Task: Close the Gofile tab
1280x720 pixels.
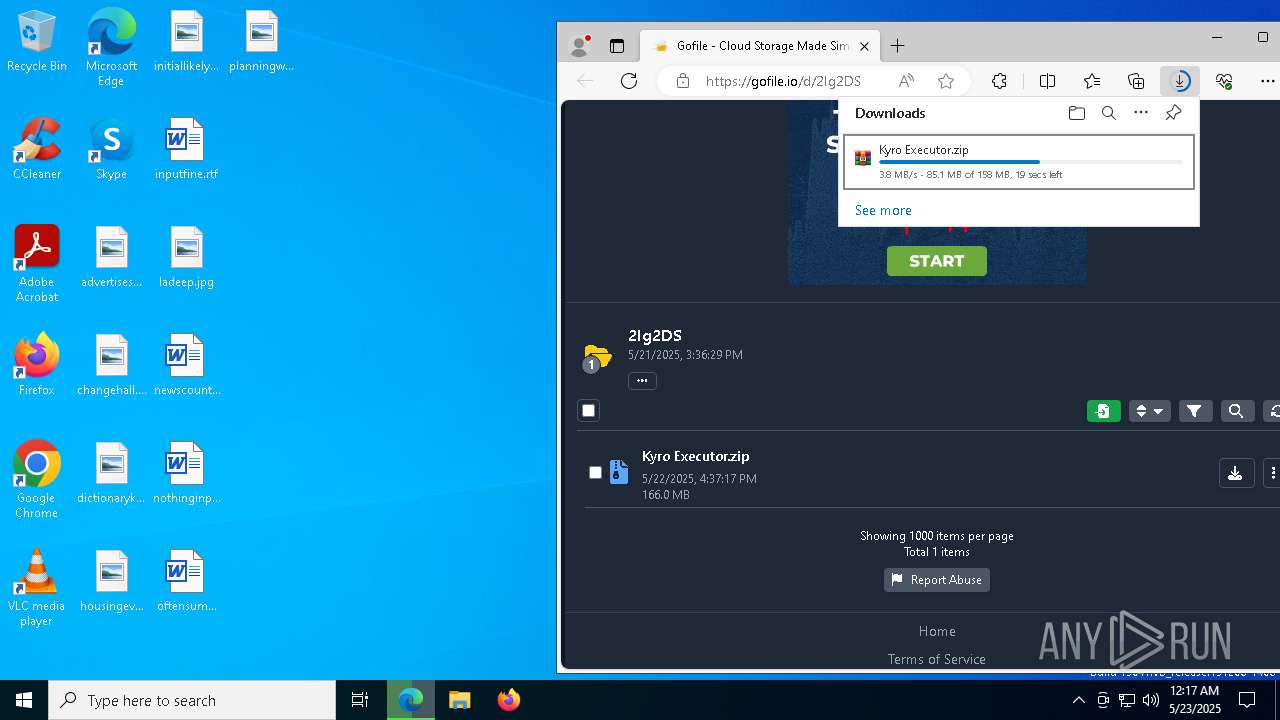Action: (x=865, y=46)
